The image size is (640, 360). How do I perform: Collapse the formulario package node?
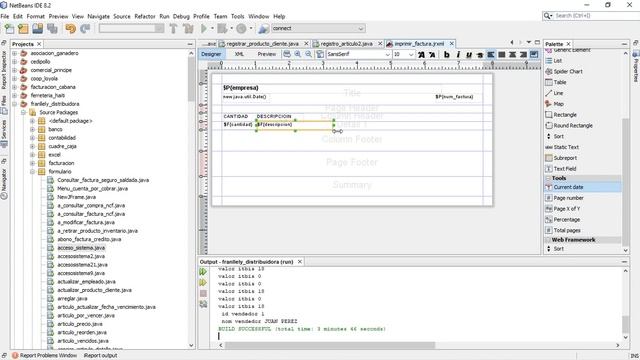click(x=32, y=171)
